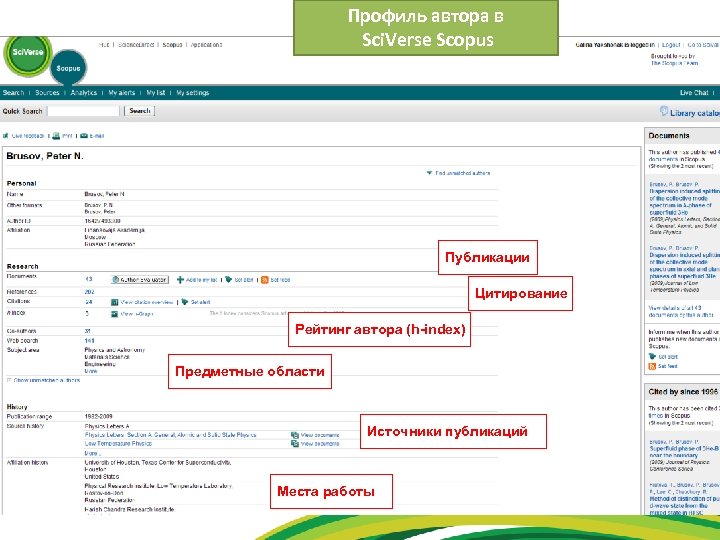
Task: Open documents count 43 link
Action: click(x=89, y=279)
